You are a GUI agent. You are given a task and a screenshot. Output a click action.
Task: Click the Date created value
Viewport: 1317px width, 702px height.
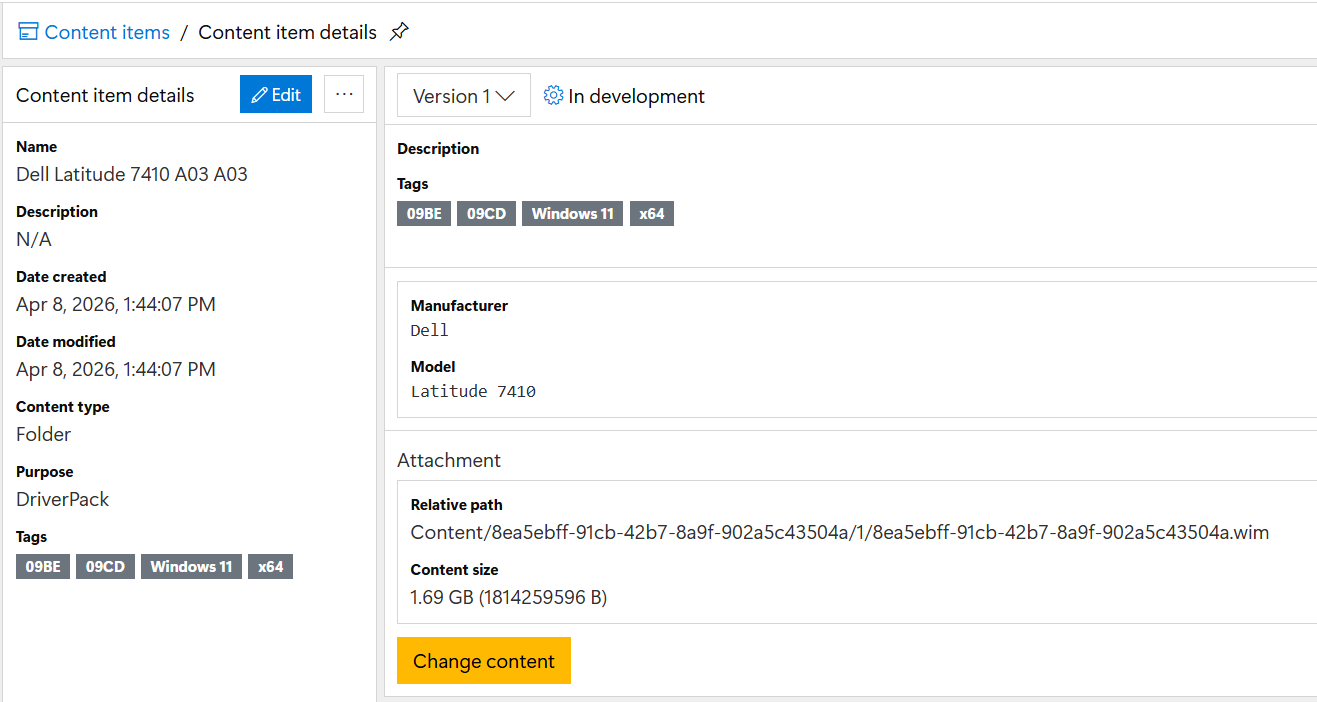tap(116, 304)
